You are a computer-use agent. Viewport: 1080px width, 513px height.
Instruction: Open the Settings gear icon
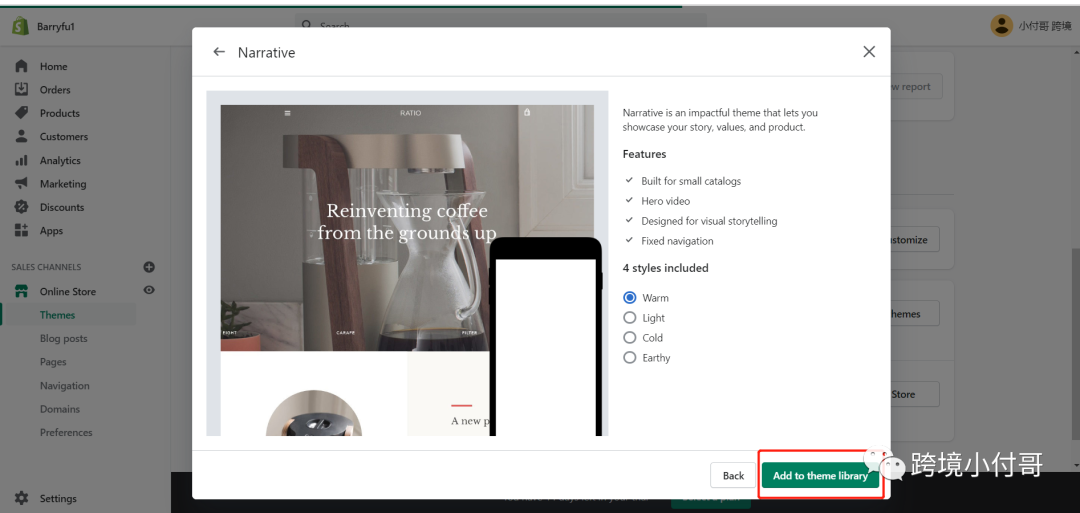point(21,498)
